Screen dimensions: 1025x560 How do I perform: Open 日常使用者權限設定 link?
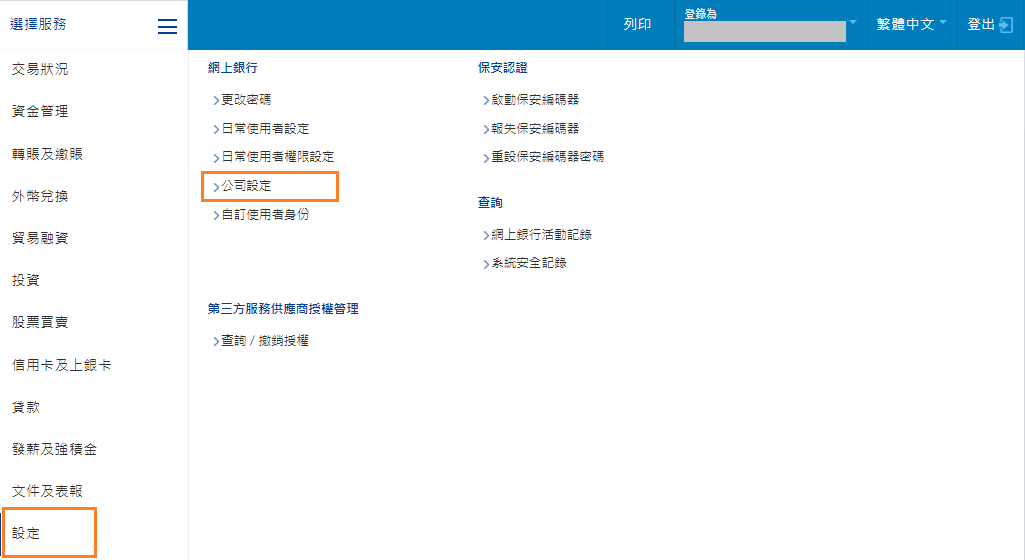click(x=277, y=157)
